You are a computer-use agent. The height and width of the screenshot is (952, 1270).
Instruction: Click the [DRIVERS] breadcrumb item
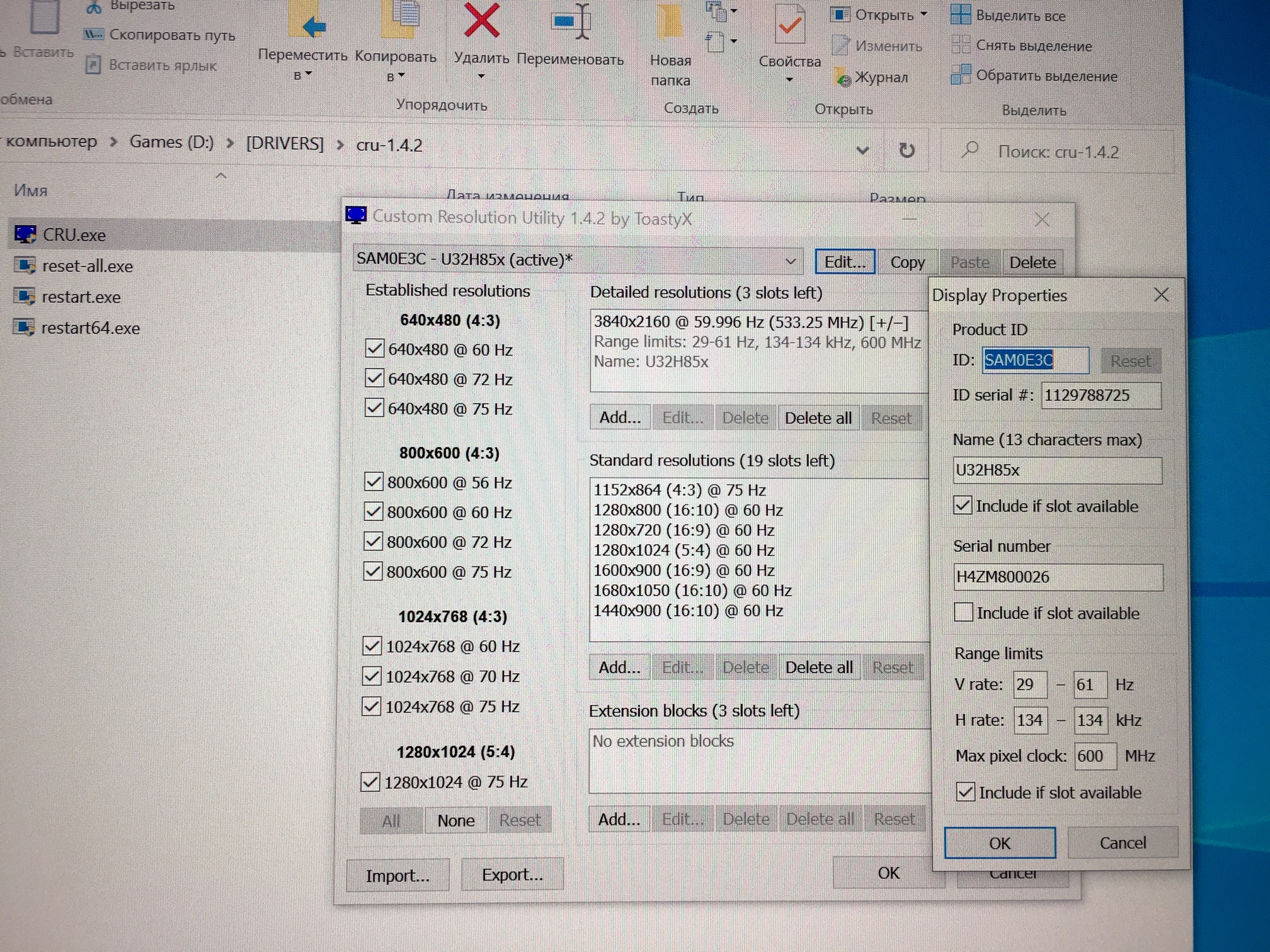pos(284,144)
